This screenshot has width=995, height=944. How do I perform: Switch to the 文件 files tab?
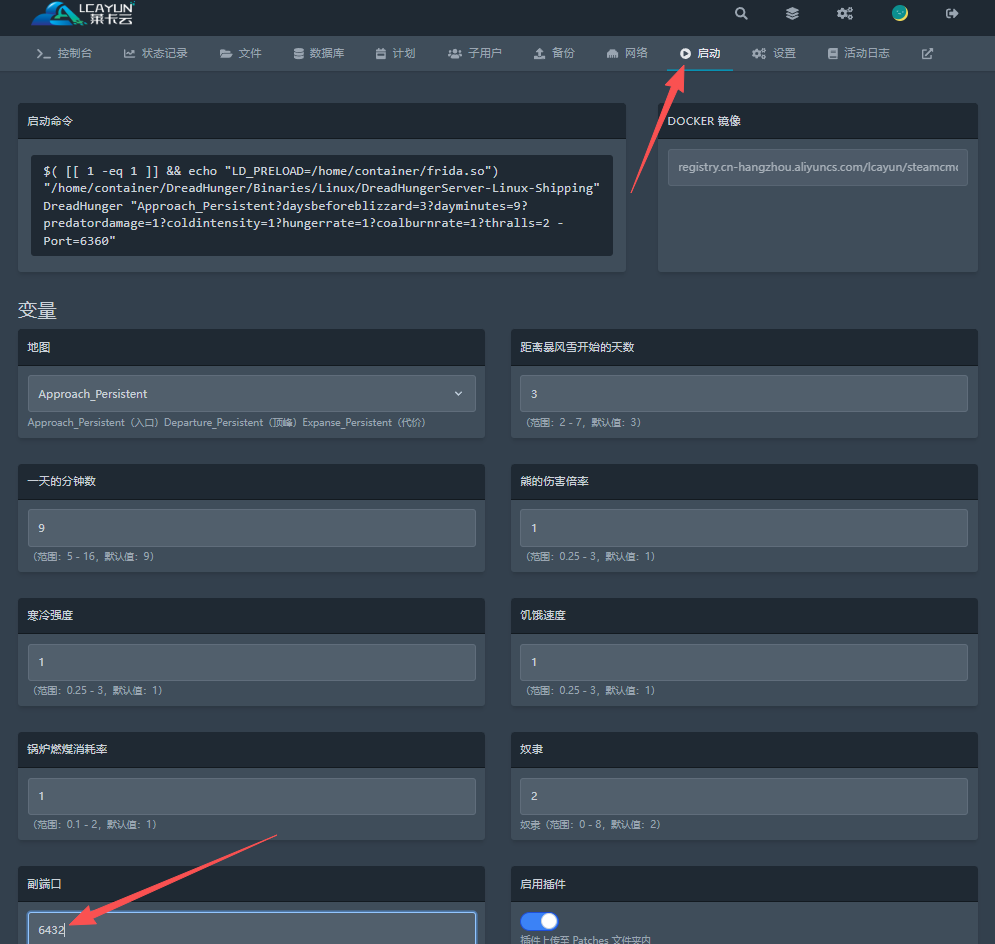click(x=240, y=53)
